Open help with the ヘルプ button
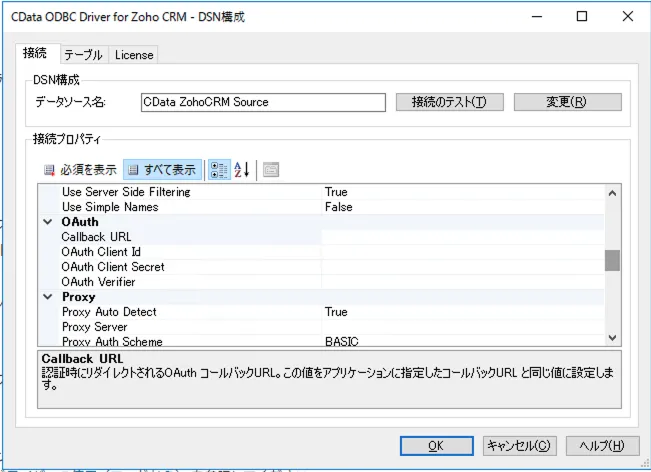This screenshot has width=651, height=472. tap(601, 445)
